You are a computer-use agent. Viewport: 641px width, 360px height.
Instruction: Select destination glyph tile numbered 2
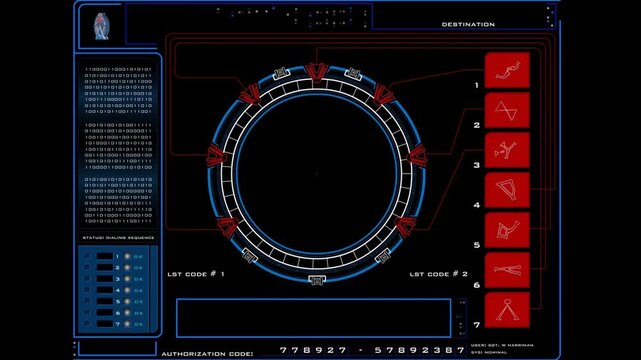click(507, 110)
